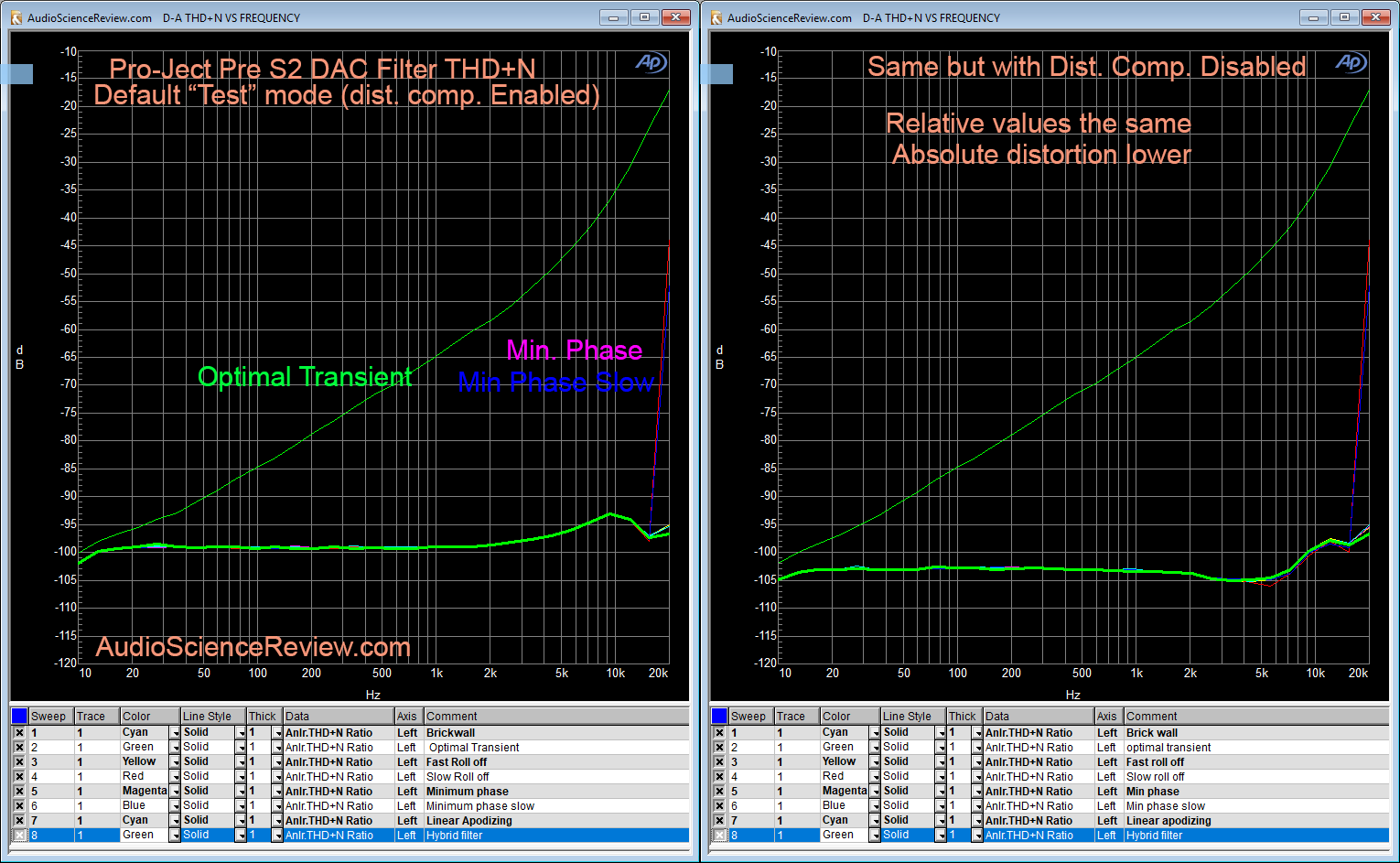The image size is (1400, 863).
Task: Toggle left window Brickwall sweep 1 checkbox
Action: pyautogui.click(x=19, y=733)
